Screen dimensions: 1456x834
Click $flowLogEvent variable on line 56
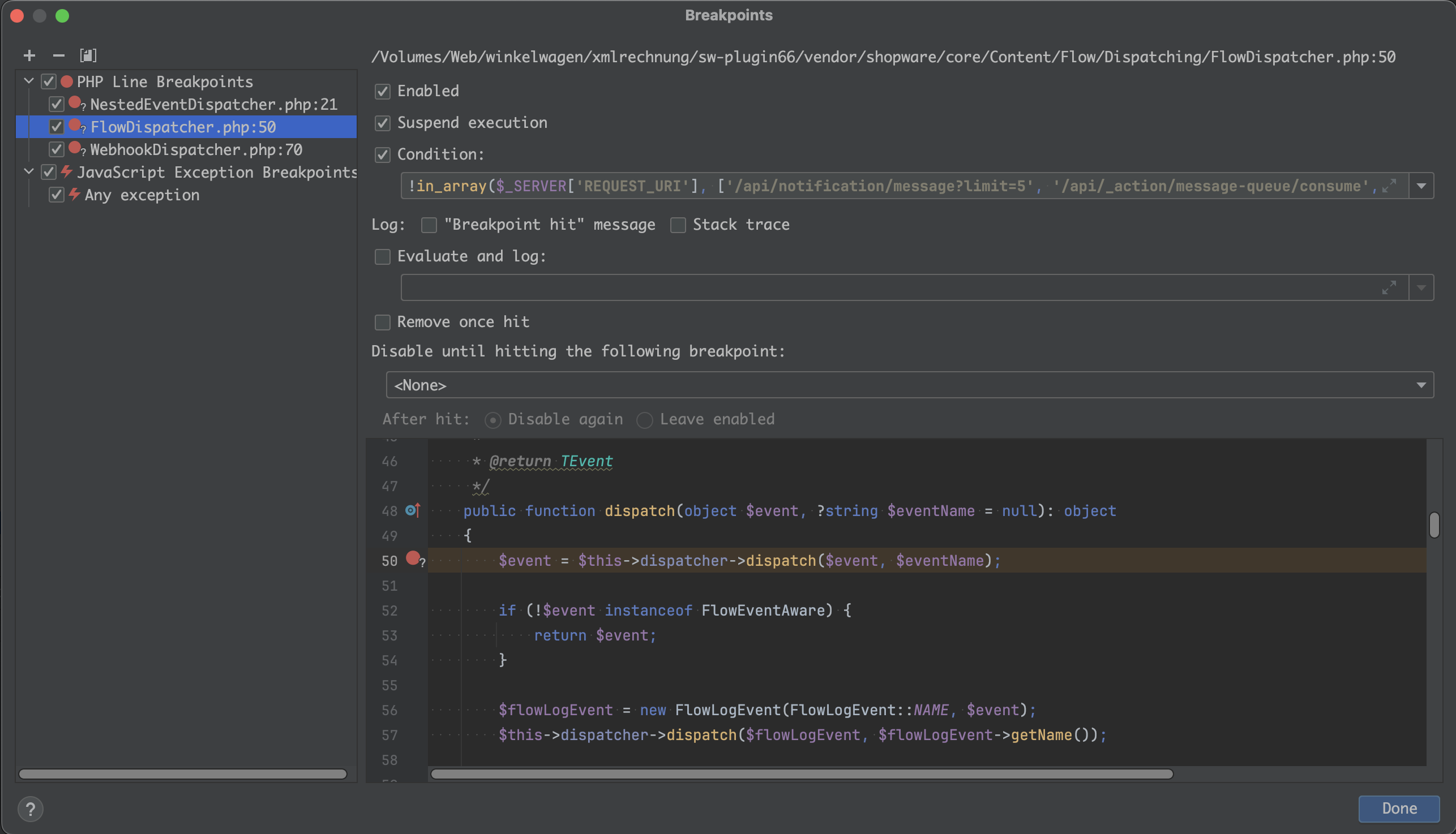click(555, 710)
